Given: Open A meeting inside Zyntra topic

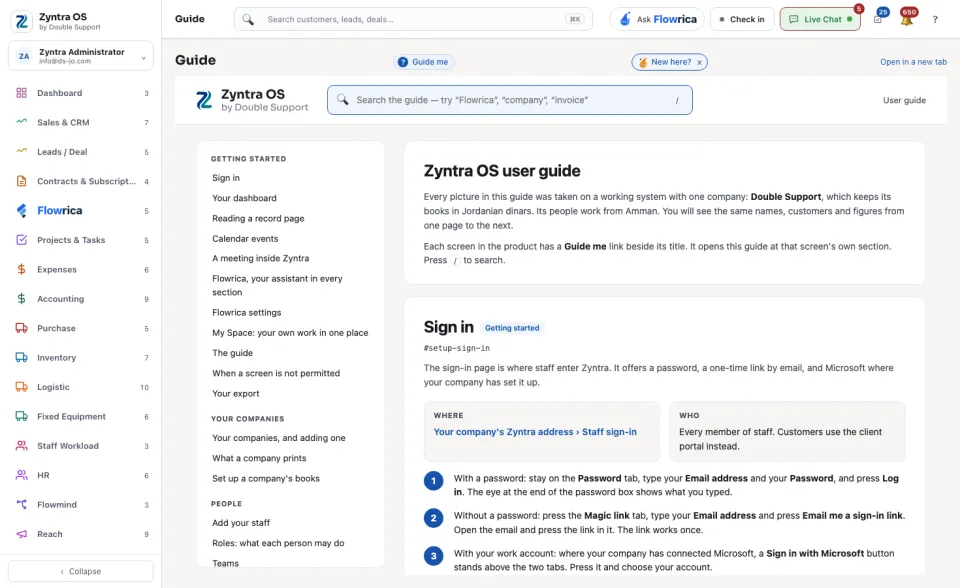Looking at the screenshot, I should click(x=260, y=258).
